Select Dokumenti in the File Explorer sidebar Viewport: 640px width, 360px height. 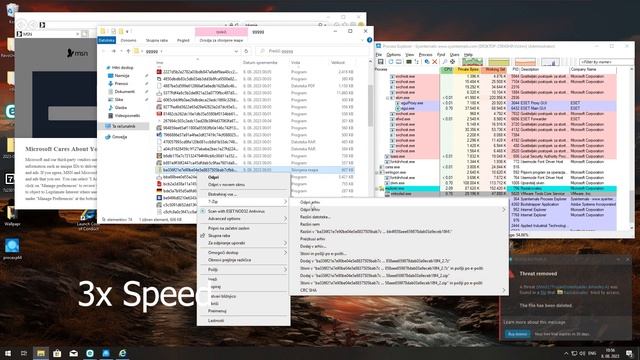[124, 91]
